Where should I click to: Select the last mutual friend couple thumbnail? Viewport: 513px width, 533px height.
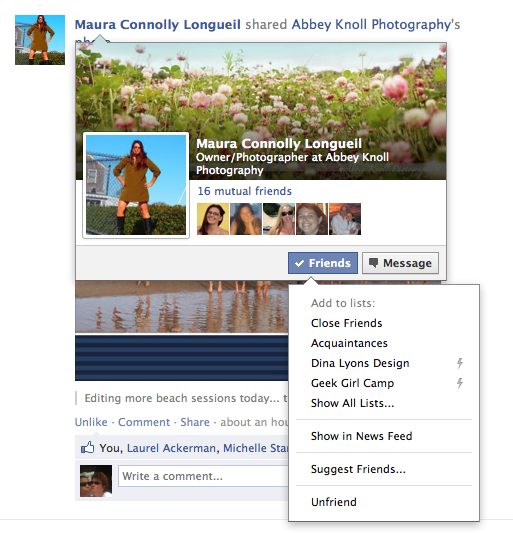pos(345,219)
